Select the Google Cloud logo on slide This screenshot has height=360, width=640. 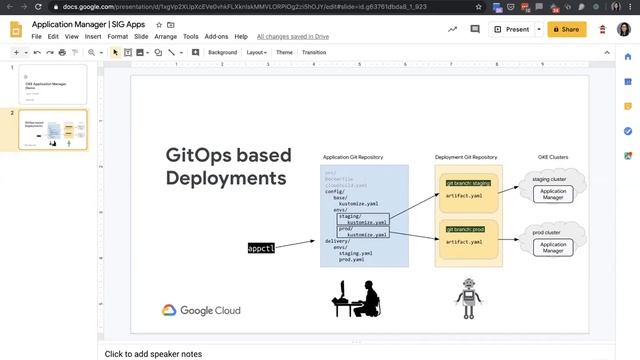click(201, 311)
